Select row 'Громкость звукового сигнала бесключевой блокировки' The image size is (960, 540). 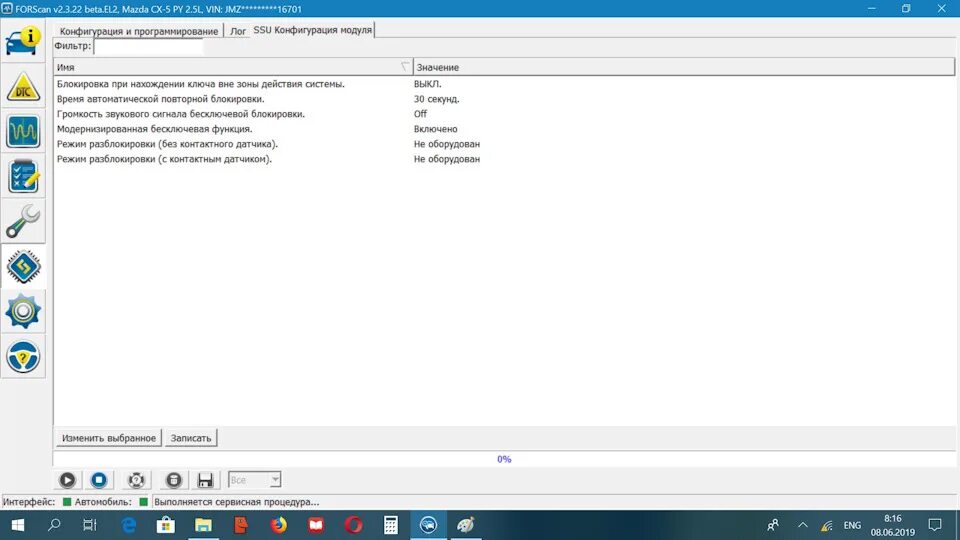[504, 114]
